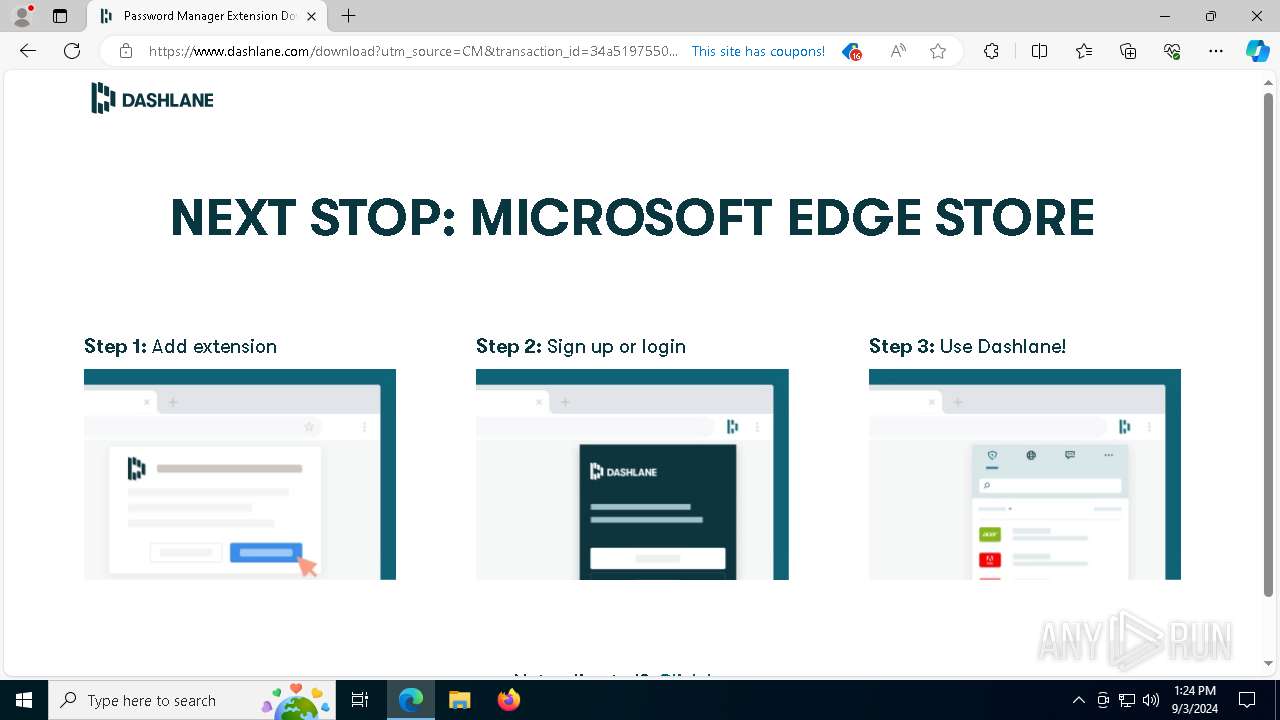This screenshot has width=1280, height=720.
Task: Click the Step 2 Sign up or login illustration
Action: (x=632, y=474)
